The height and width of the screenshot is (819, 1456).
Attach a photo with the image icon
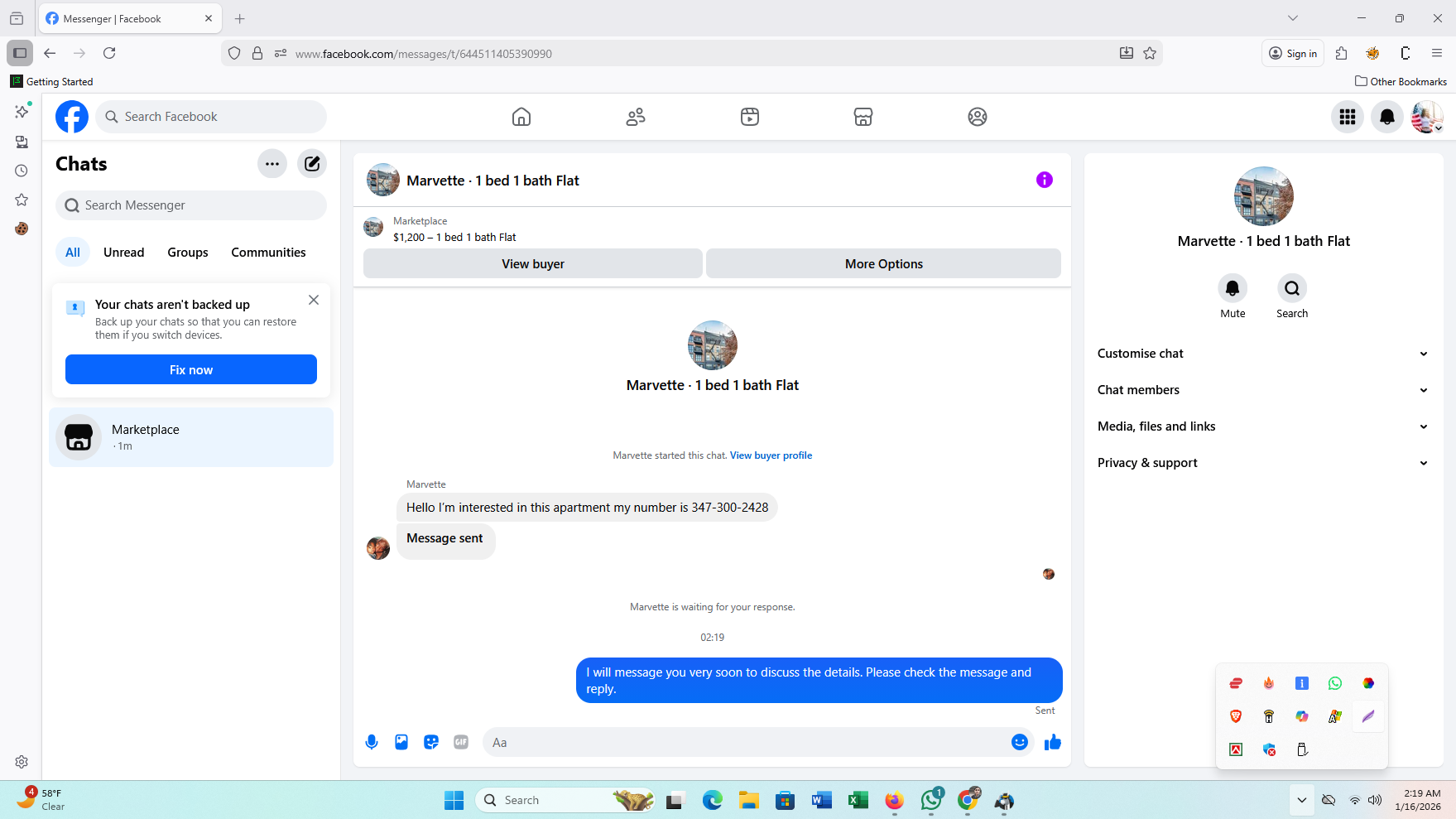pyautogui.click(x=401, y=743)
